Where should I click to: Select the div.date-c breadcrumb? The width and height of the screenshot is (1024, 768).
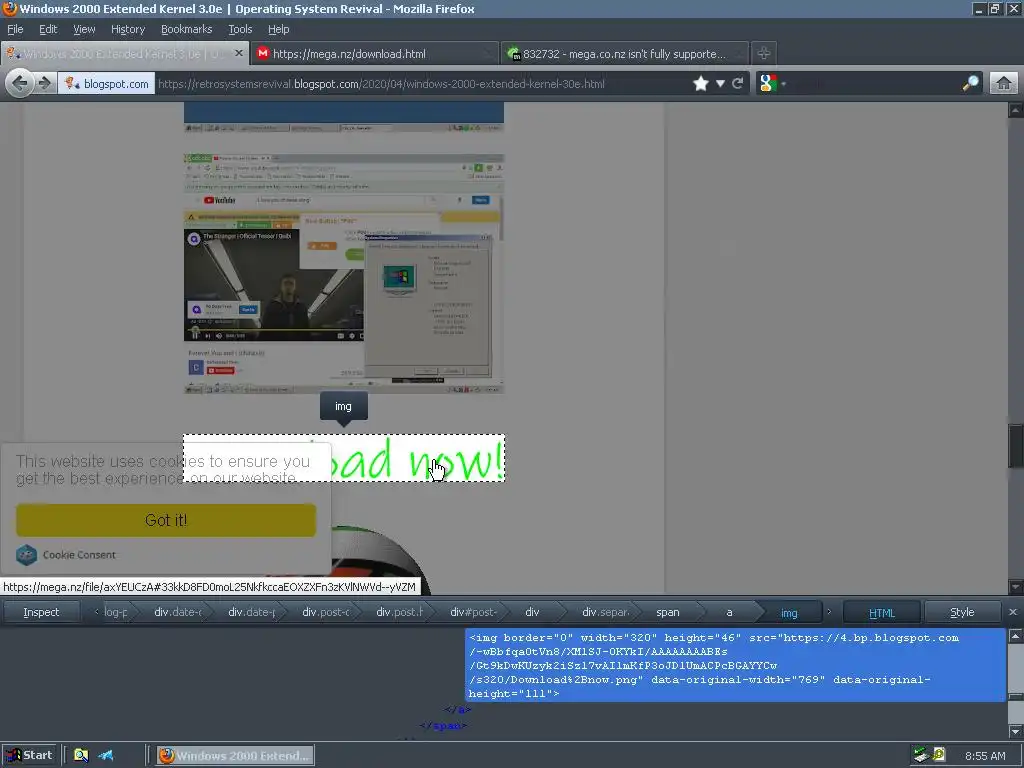pos(178,613)
